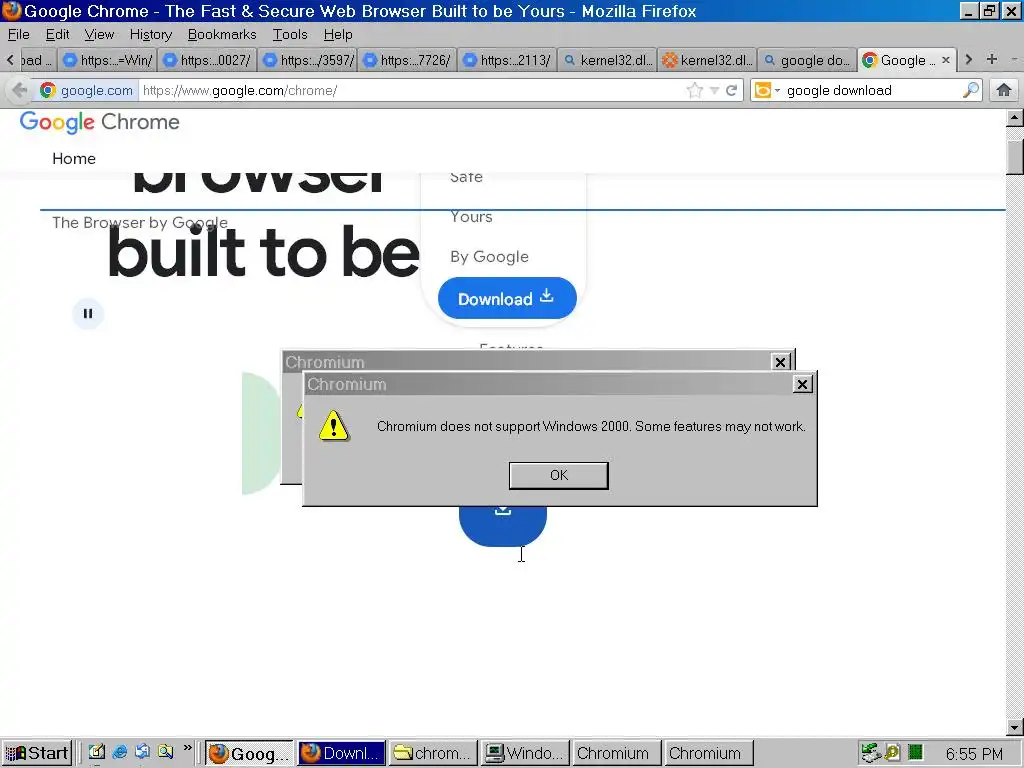The width and height of the screenshot is (1024, 768).
Task: Open the View menu in Firefox
Action: tap(99, 34)
